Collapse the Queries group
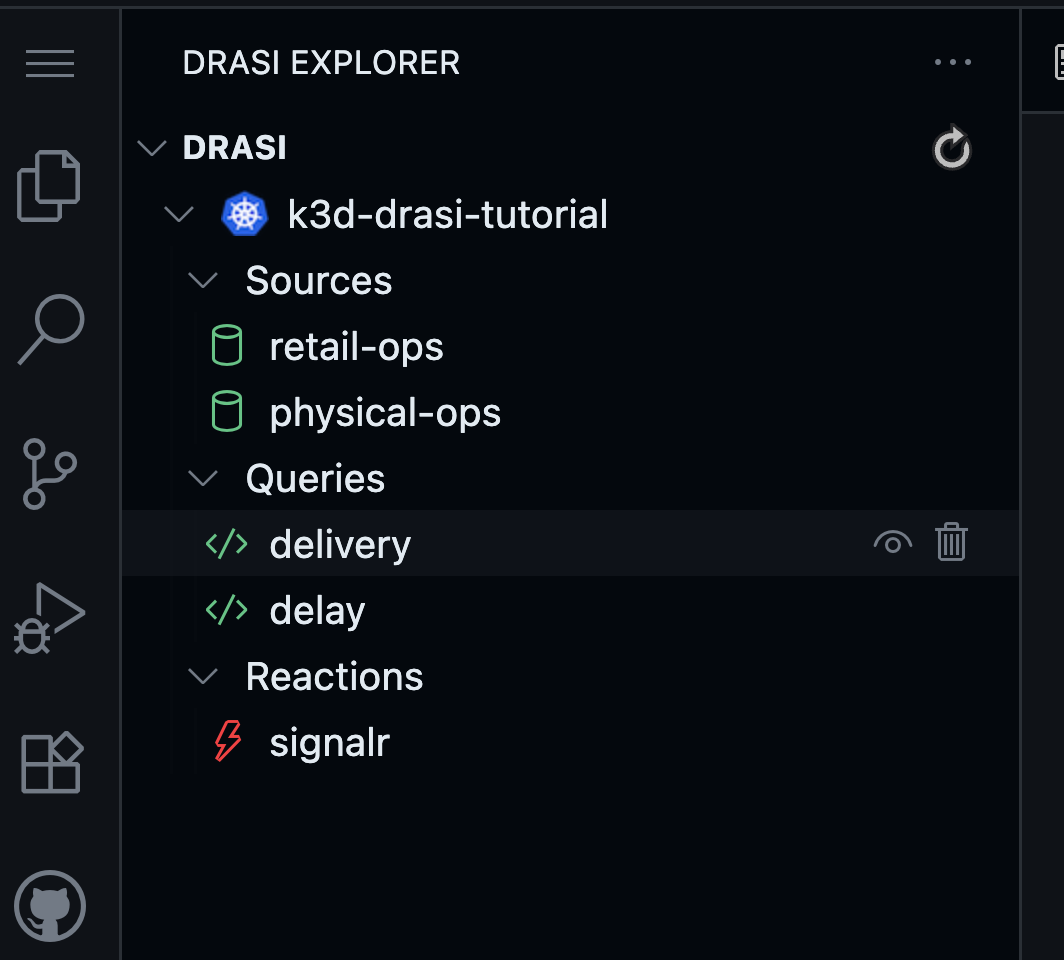The width and height of the screenshot is (1064, 960). click(203, 479)
